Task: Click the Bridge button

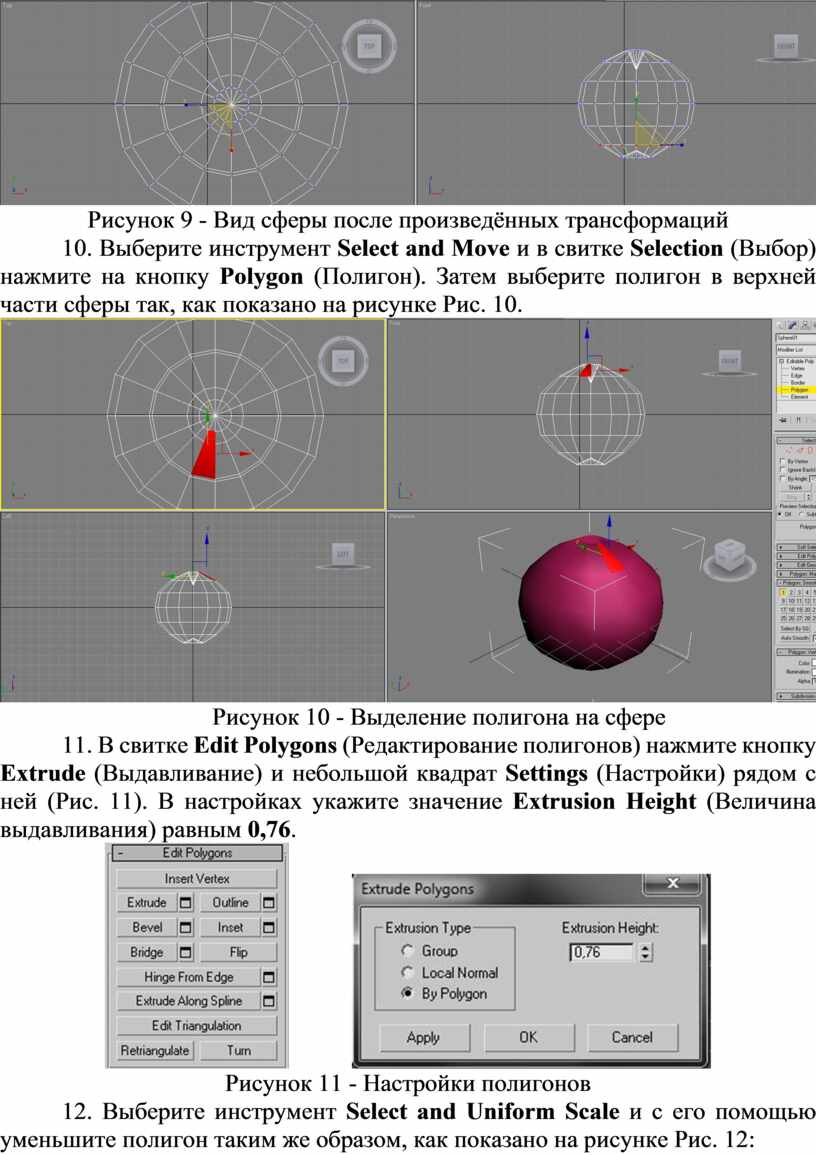Action: point(147,952)
